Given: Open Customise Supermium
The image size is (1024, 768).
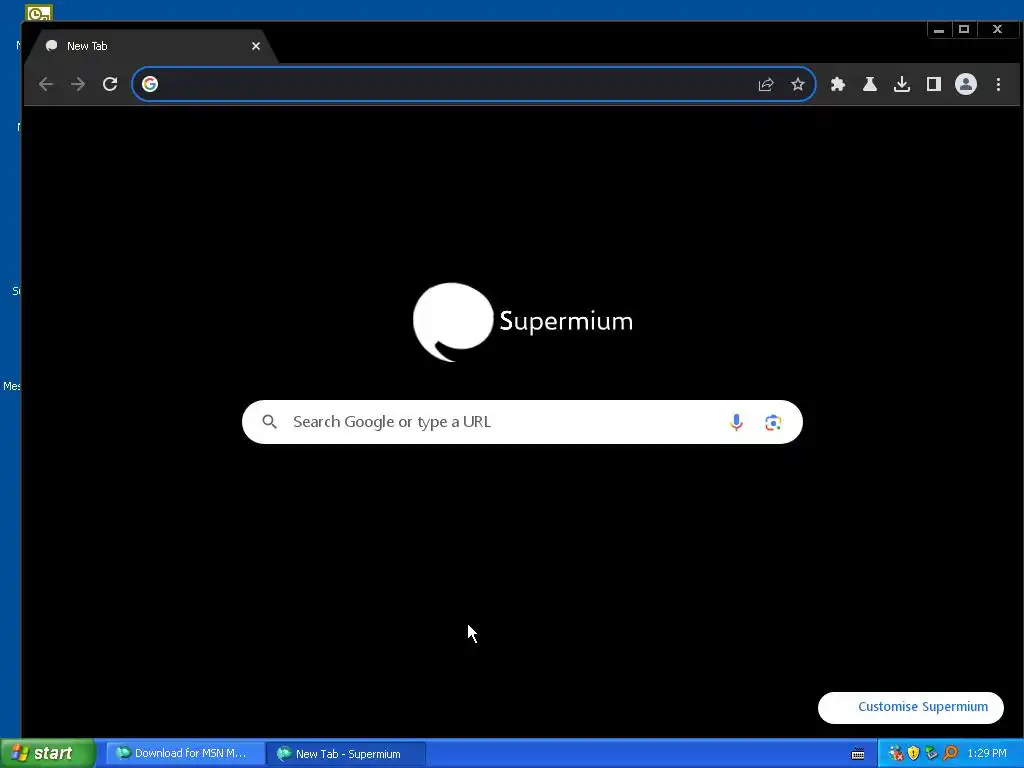Looking at the screenshot, I should (910, 707).
